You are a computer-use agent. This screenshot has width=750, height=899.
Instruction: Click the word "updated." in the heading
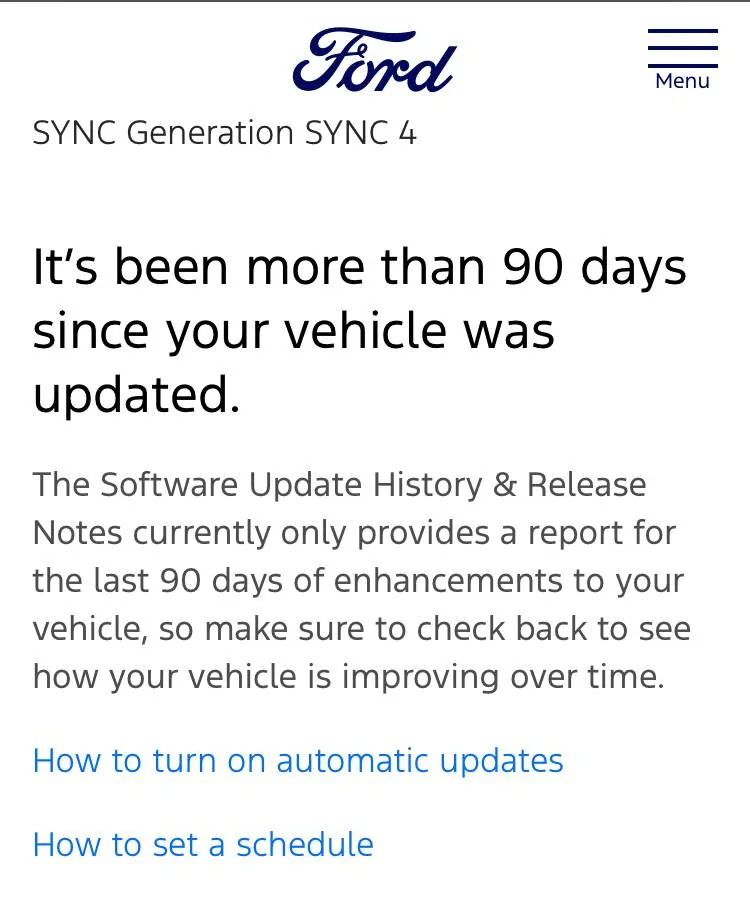point(136,396)
